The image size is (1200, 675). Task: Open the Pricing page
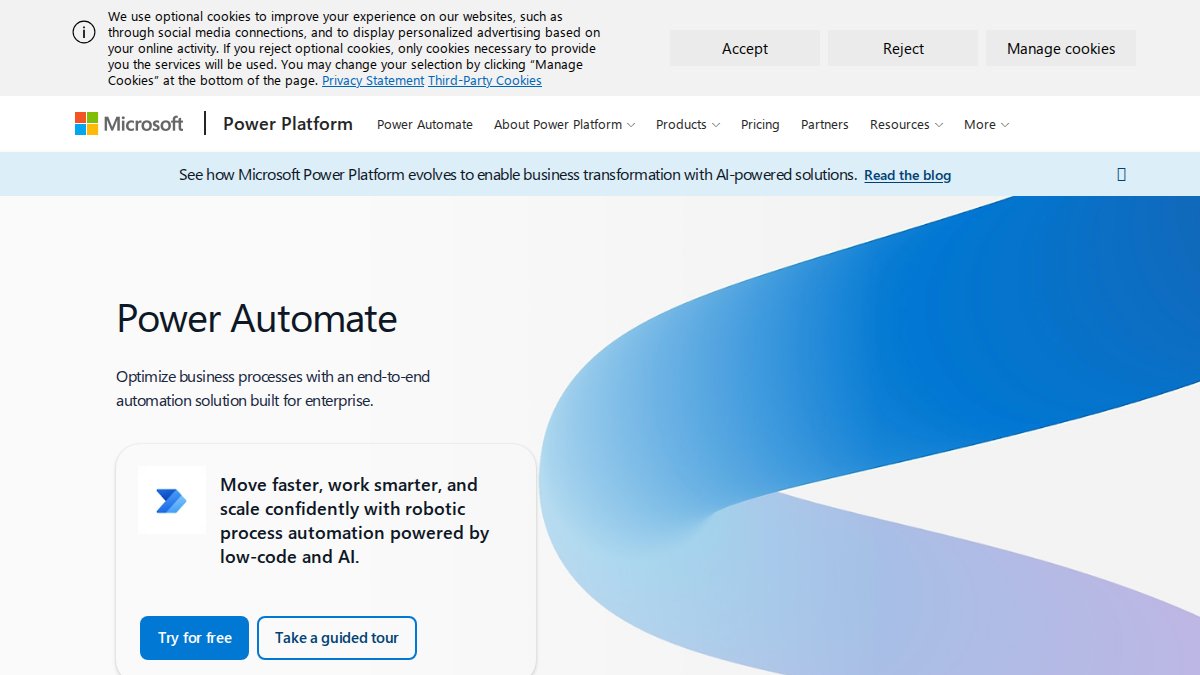point(760,125)
